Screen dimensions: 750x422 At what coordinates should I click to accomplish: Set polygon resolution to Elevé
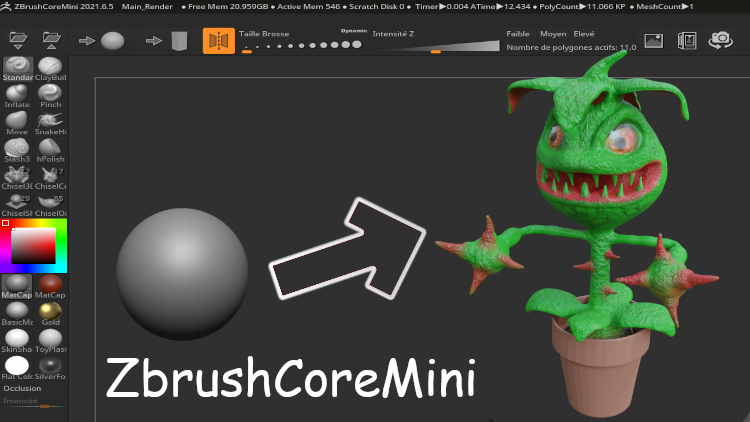coord(584,33)
